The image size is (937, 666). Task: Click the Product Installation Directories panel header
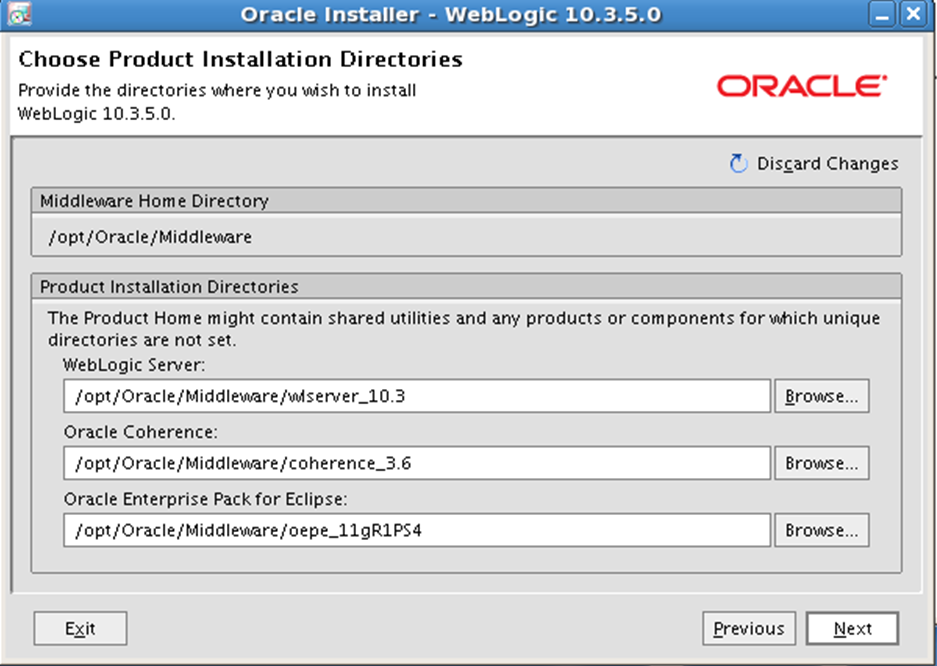click(x=466, y=287)
